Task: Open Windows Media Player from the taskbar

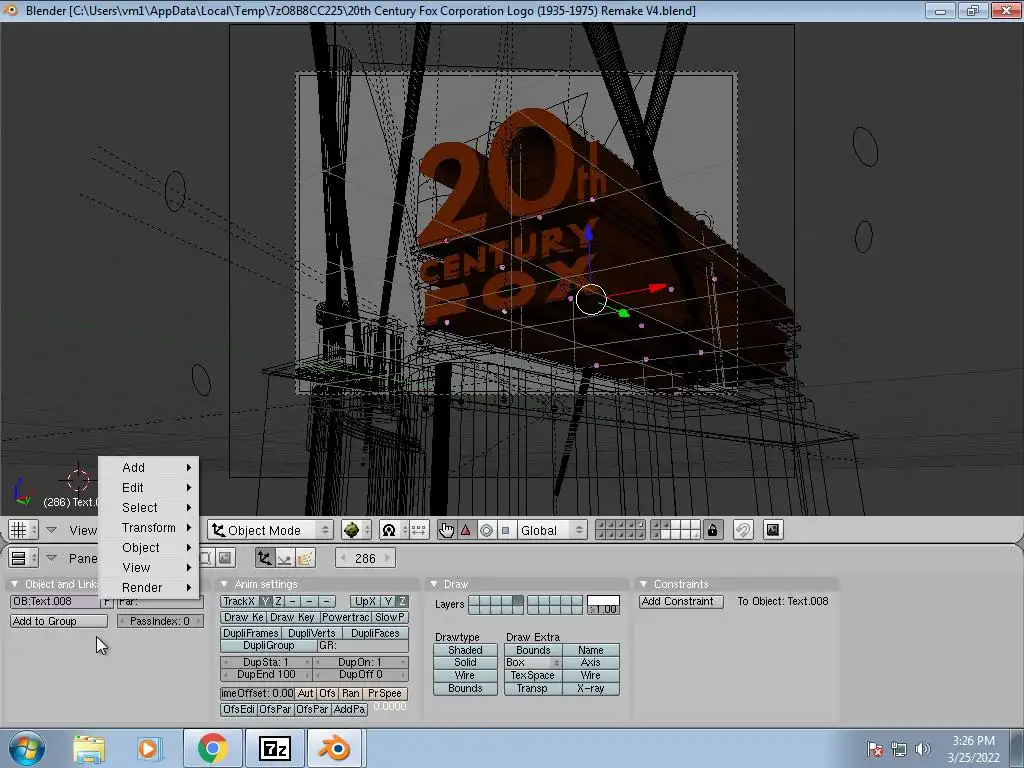Action: 149,748
